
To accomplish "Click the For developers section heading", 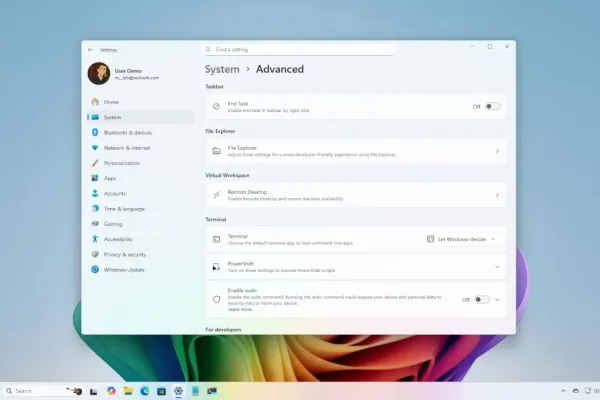I will click(223, 330).
